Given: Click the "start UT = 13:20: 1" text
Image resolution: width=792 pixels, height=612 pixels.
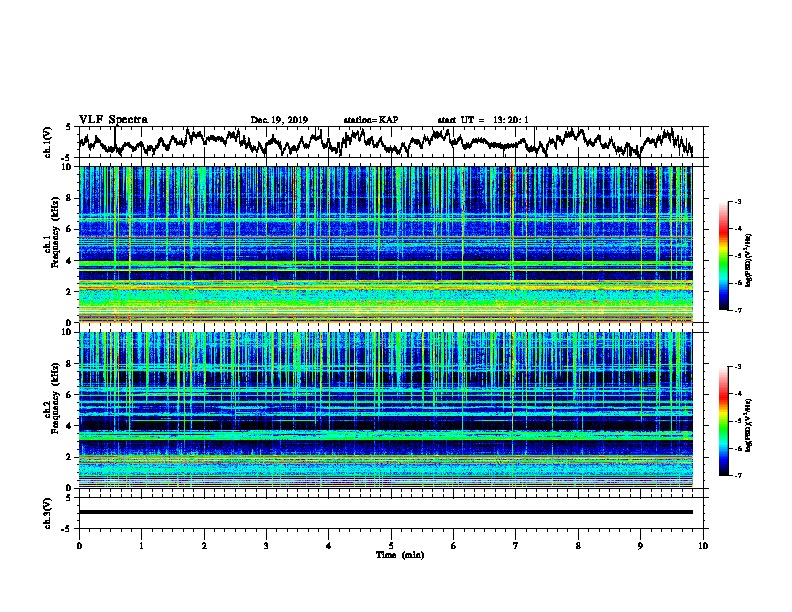Looking at the screenshot, I should (x=483, y=120).
